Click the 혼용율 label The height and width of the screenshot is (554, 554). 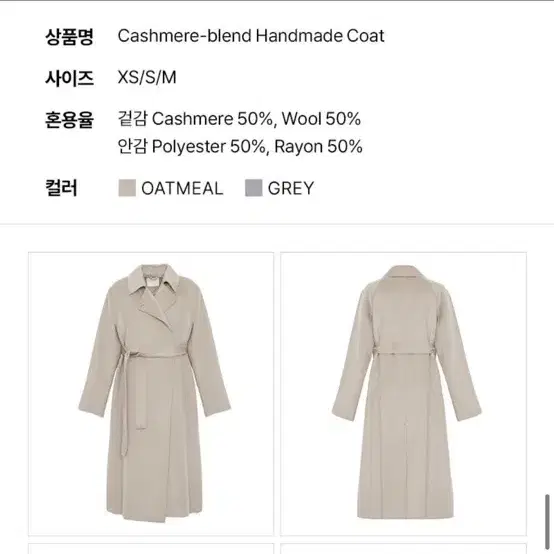[x=69, y=119]
